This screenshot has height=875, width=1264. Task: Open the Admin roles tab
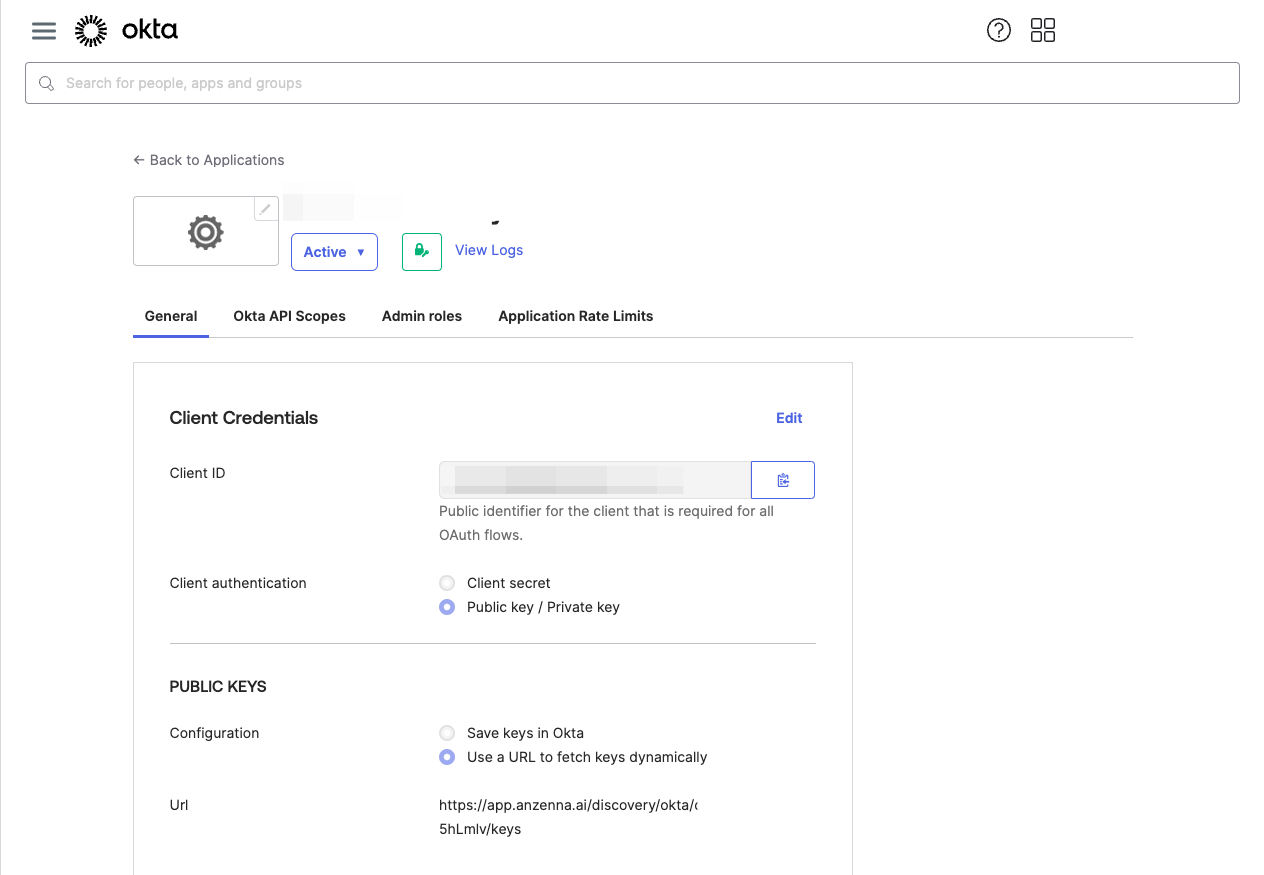[422, 316]
